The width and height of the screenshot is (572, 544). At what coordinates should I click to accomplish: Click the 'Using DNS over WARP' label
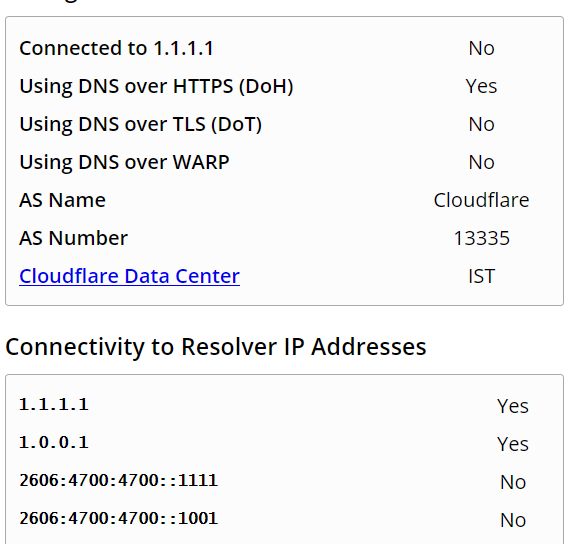[x=124, y=162]
